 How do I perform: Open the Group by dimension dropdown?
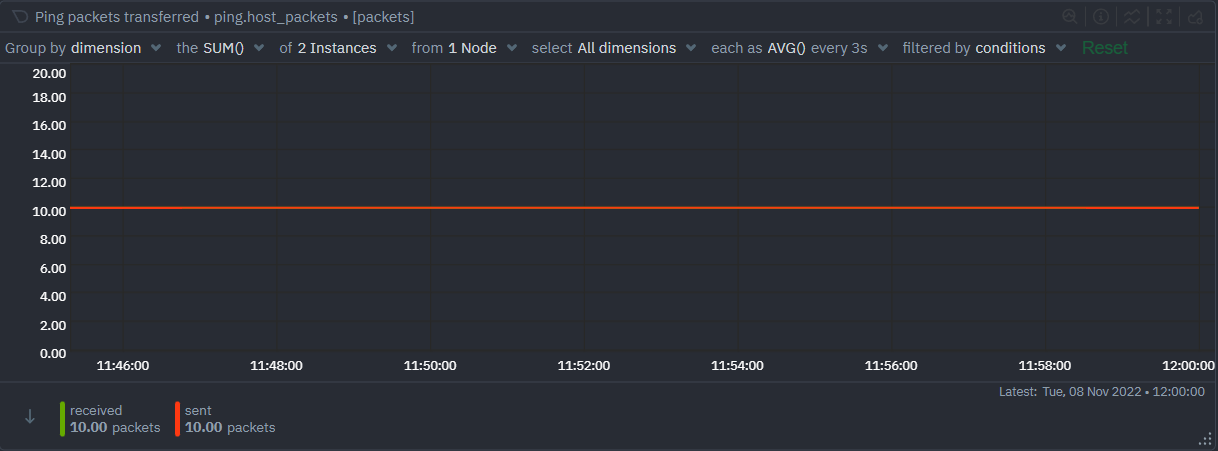coord(83,48)
